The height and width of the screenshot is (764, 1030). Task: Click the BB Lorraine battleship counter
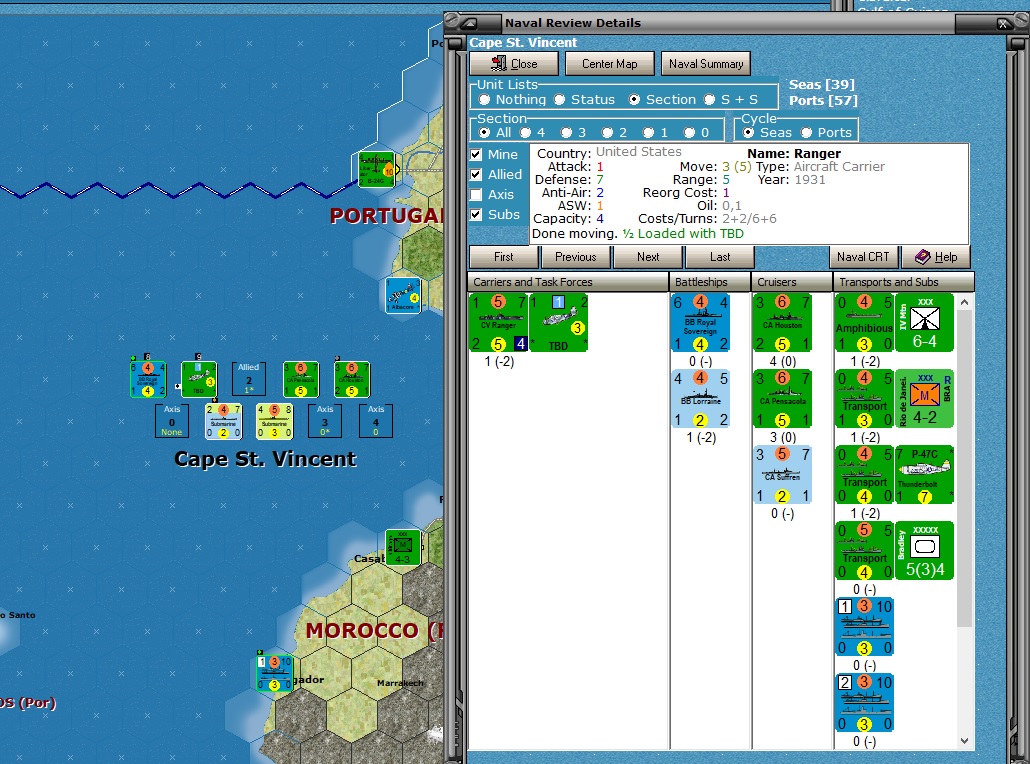pos(700,398)
